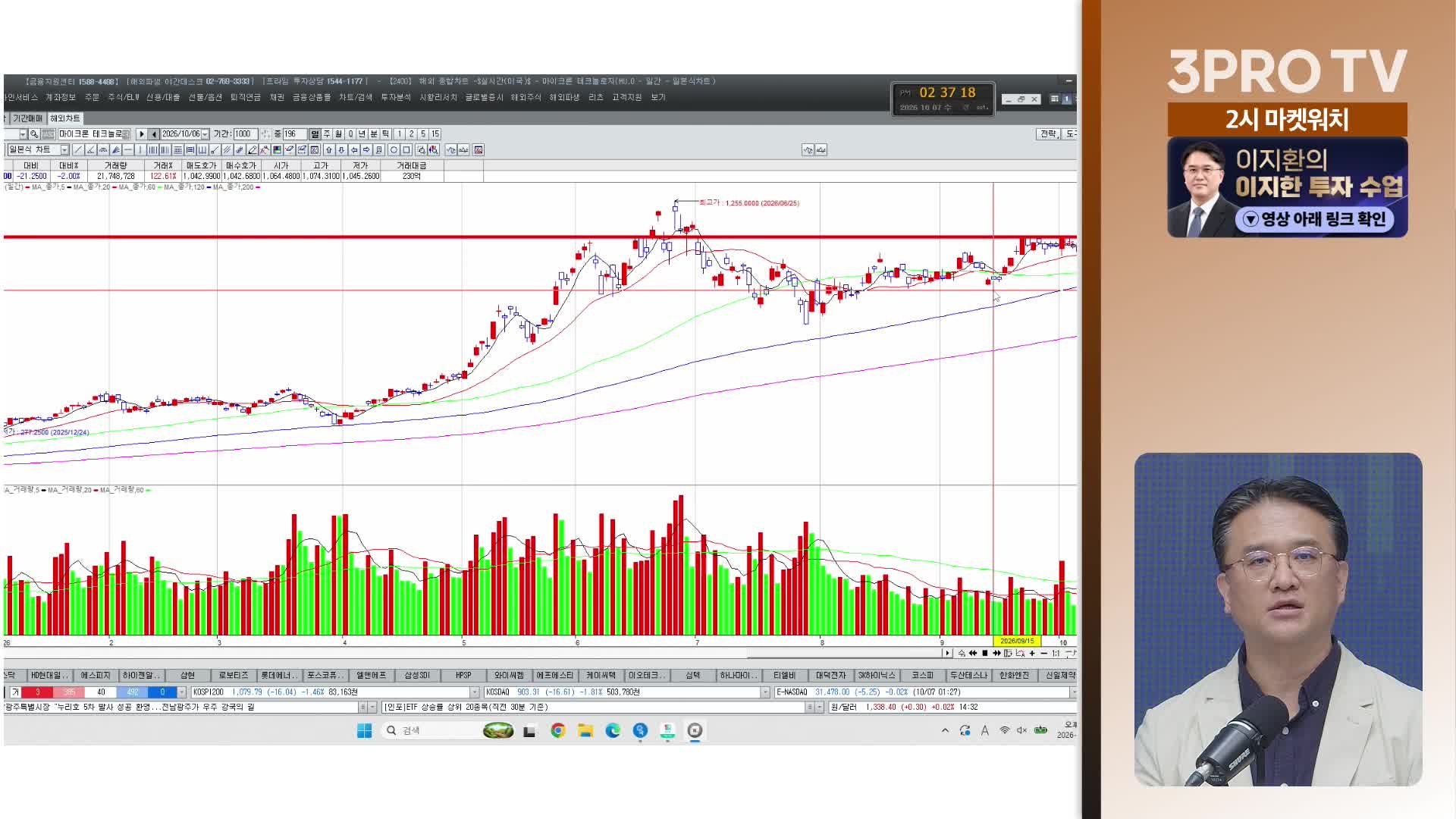Image resolution: width=1456 pixels, height=819 pixels.
Task: Open the 해외주식 menu
Action: [526, 98]
